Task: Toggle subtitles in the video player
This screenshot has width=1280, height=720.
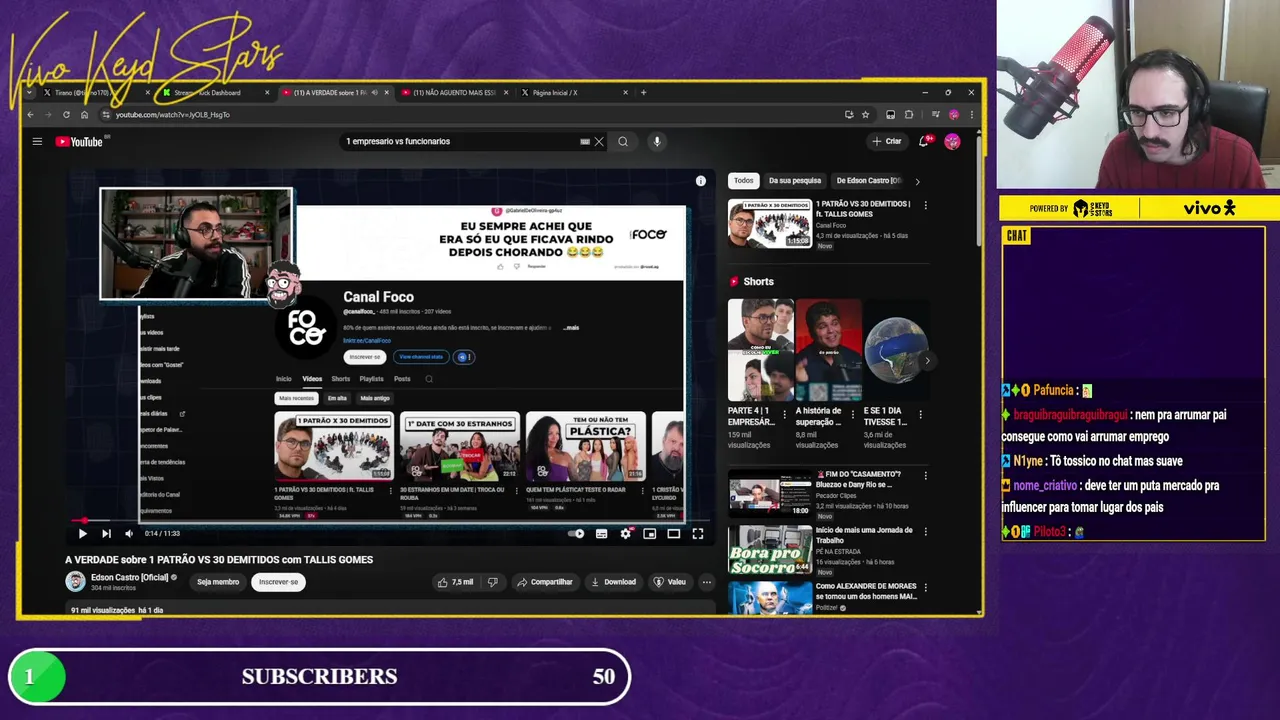Action: click(601, 534)
